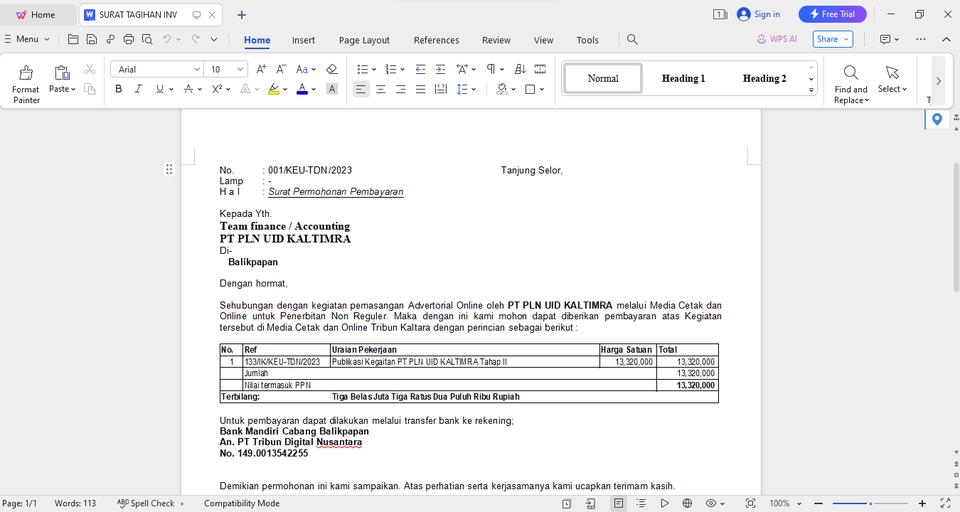Click the play Read mode icon in status bar
The height and width of the screenshot is (512, 960).
coord(664,503)
